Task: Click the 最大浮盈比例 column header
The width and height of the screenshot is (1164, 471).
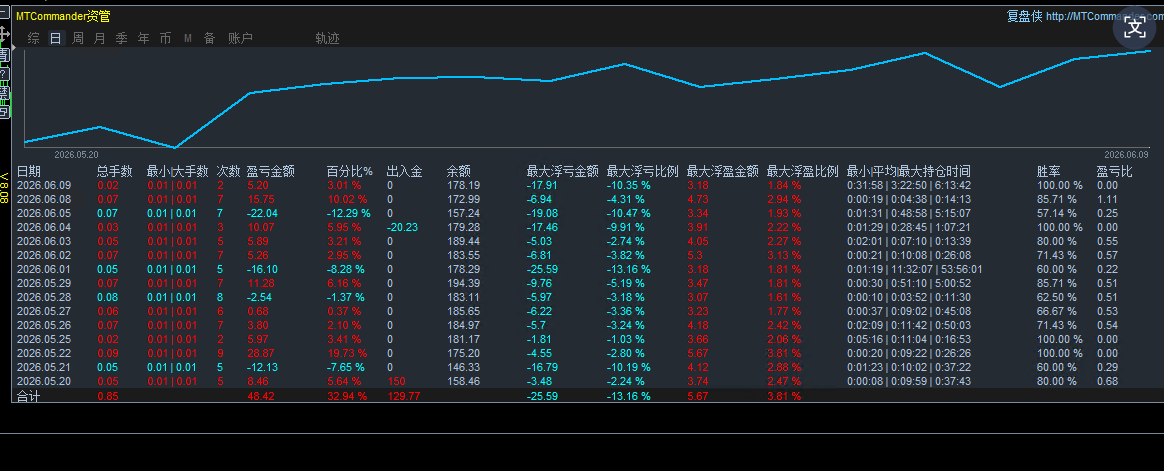Action: (x=803, y=172)
